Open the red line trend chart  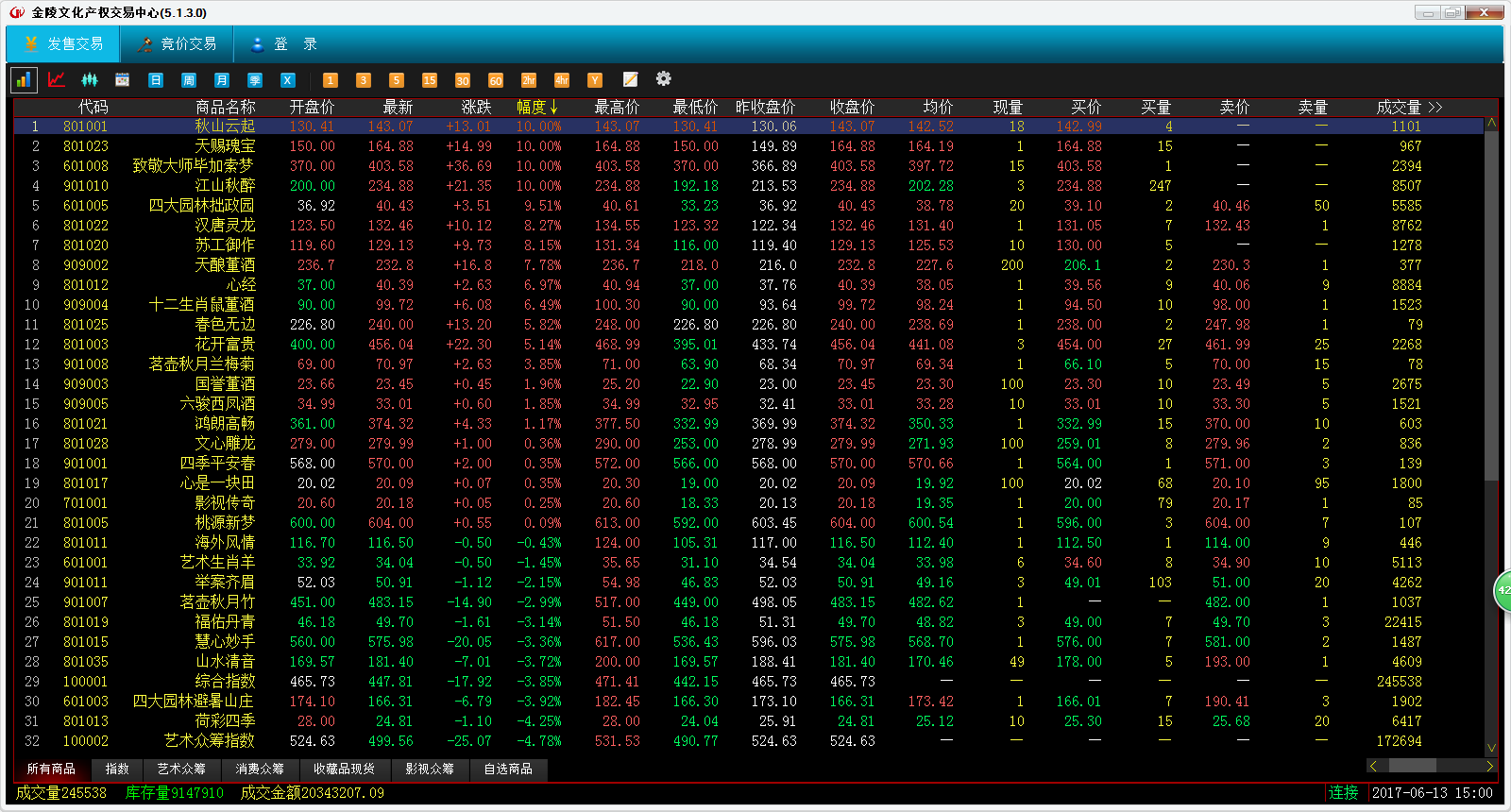tap(57, 80)
